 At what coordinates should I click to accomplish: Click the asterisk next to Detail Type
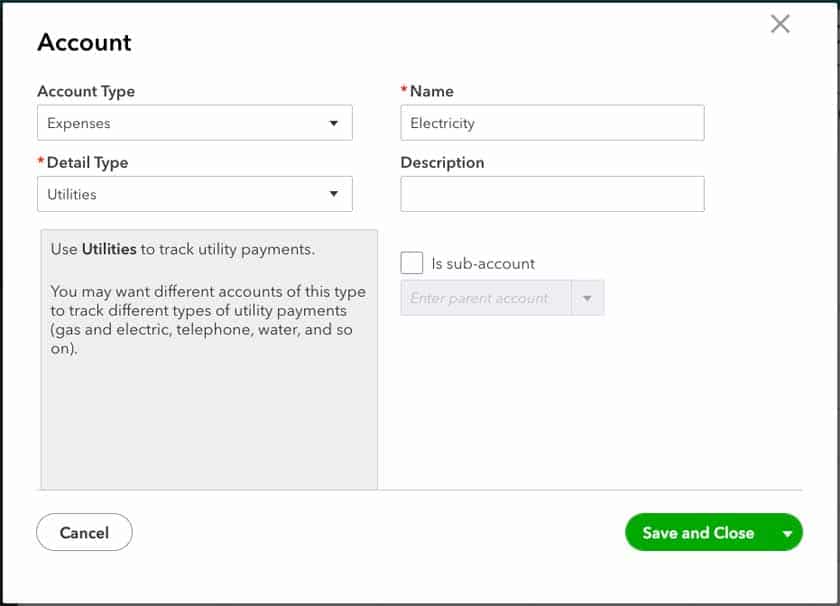click(39, 162)
